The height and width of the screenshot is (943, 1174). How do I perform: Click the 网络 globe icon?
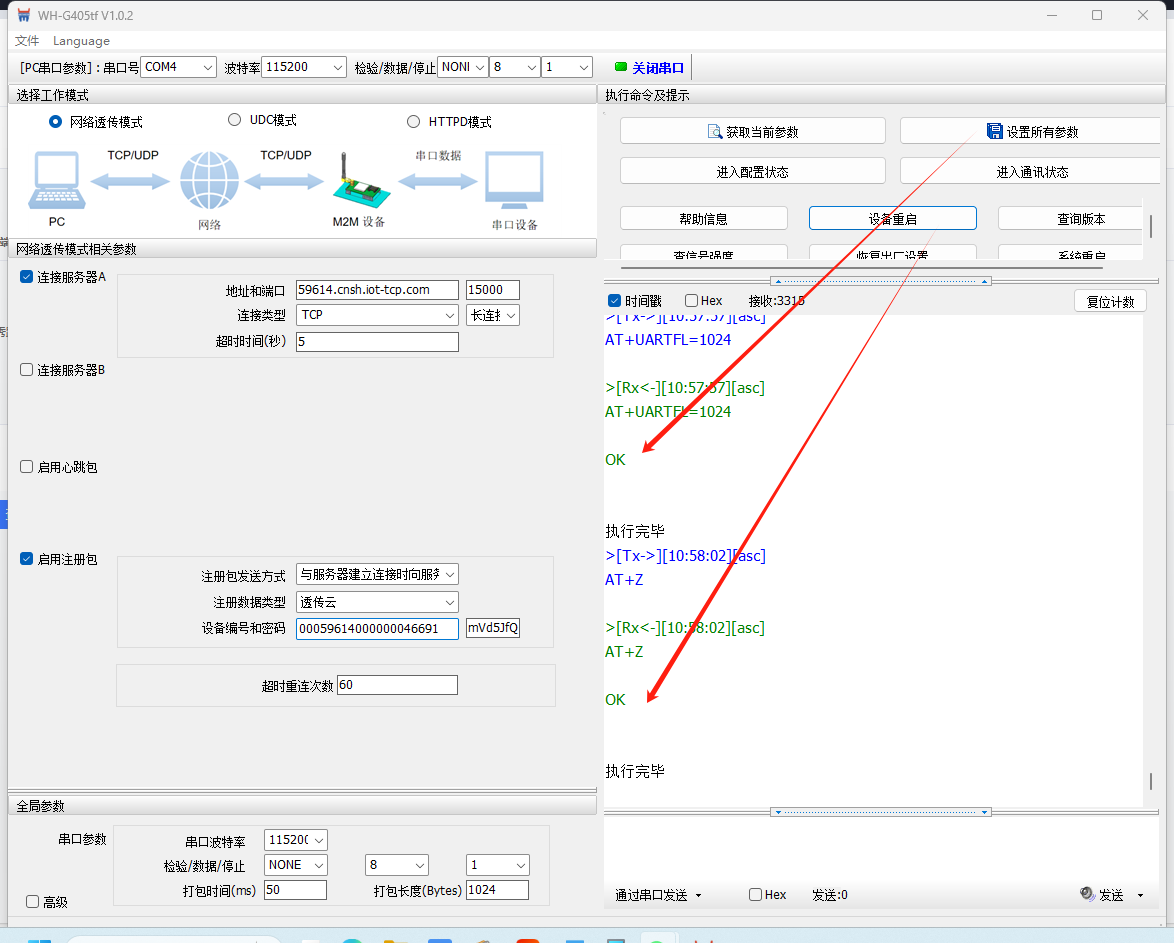tap(209, 182)
